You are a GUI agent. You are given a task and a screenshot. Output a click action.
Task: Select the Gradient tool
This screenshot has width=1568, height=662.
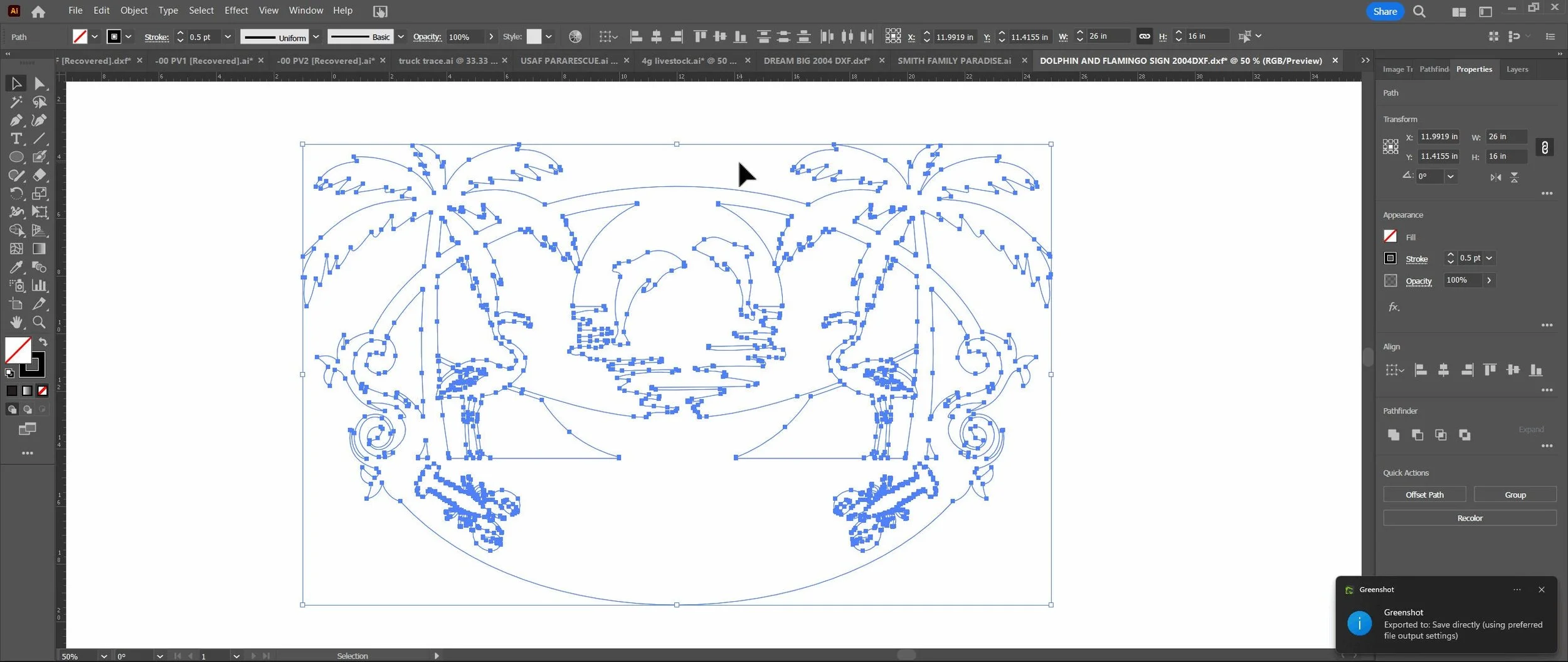point(40,249)
